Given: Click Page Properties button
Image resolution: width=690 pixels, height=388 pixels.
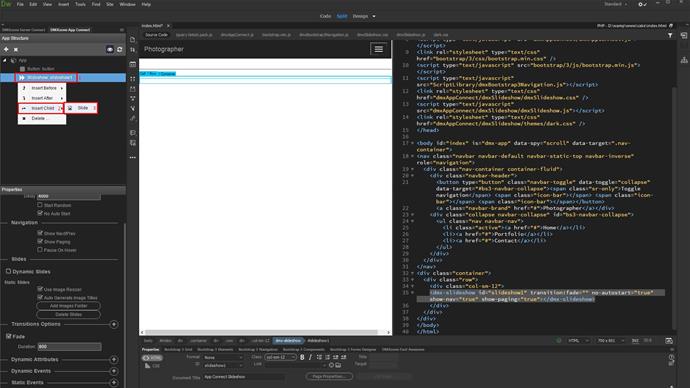Looking at the screenshot, I should click(x=329, y=377).
